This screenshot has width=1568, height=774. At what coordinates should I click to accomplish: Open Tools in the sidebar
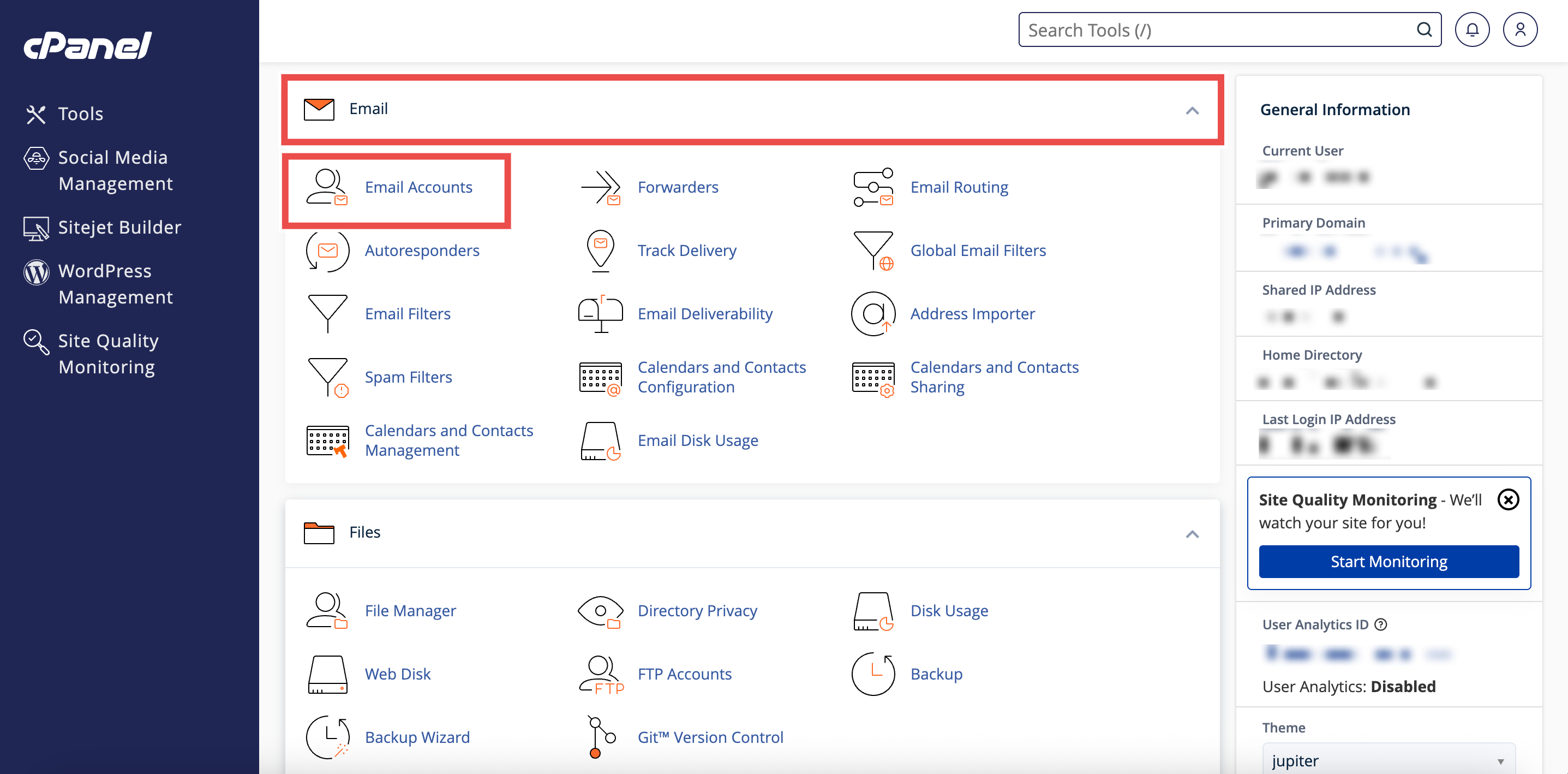click(x=80, y=114)
